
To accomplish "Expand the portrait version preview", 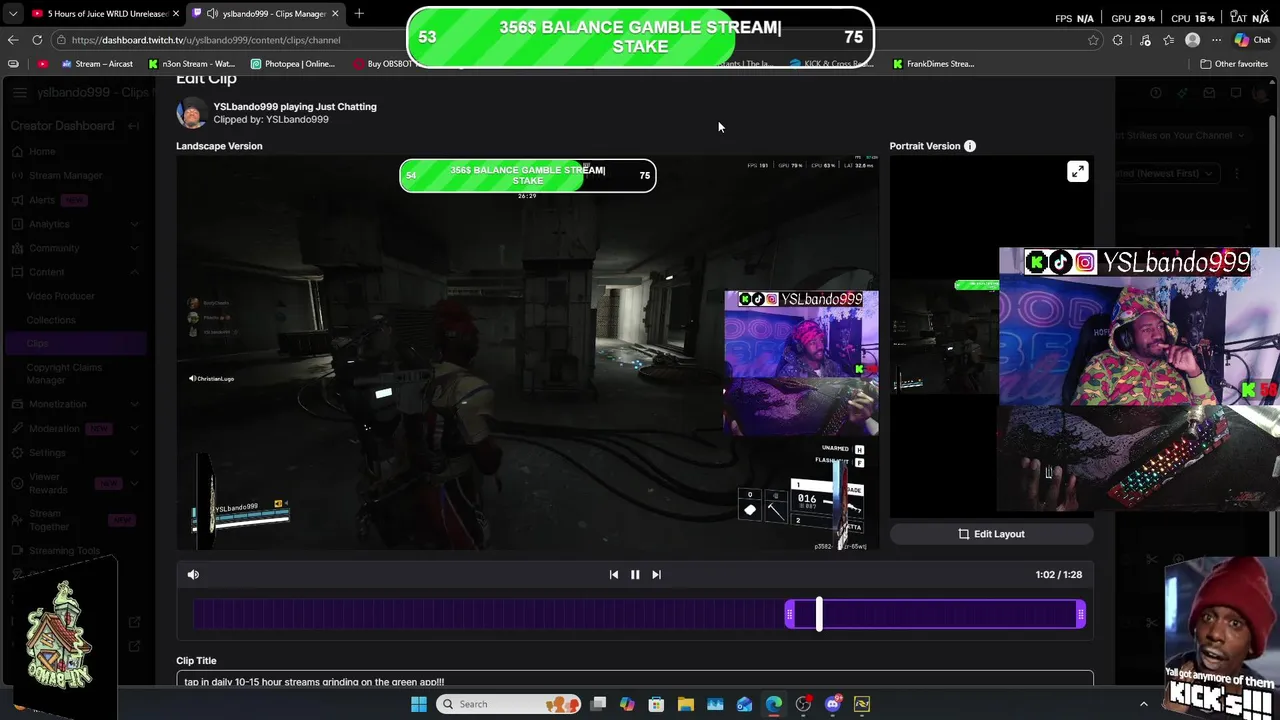I will (x=1077, y=172).
